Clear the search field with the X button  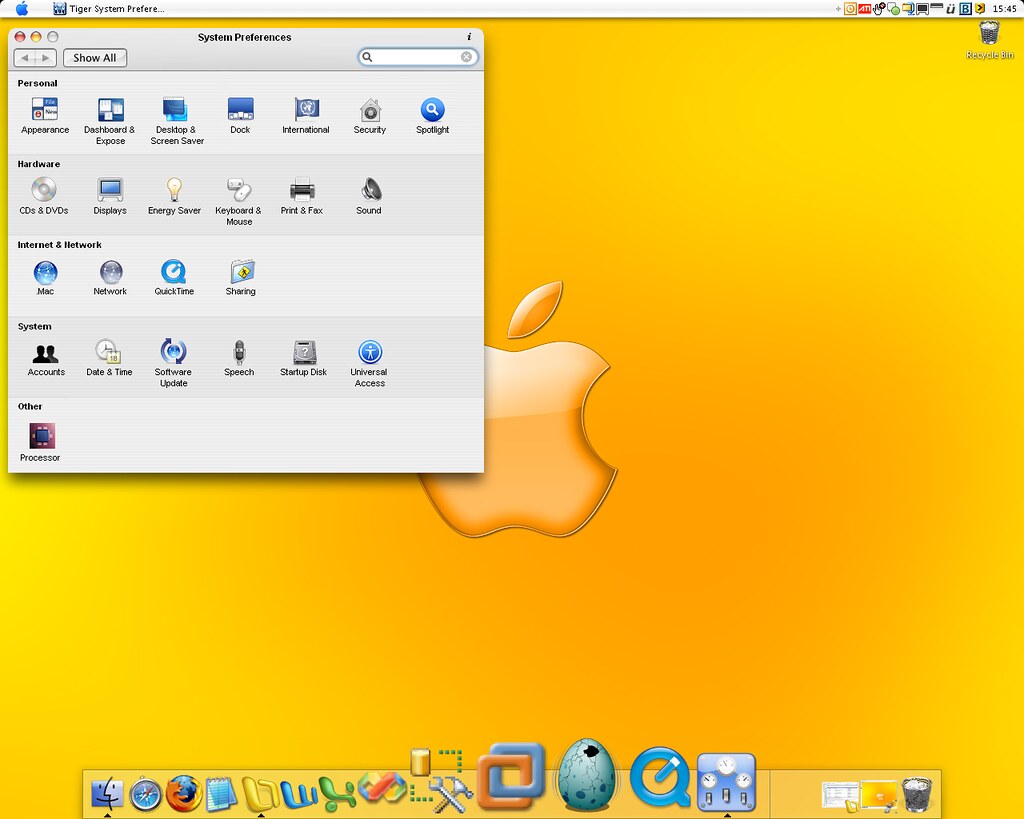(x=466, y=57)
